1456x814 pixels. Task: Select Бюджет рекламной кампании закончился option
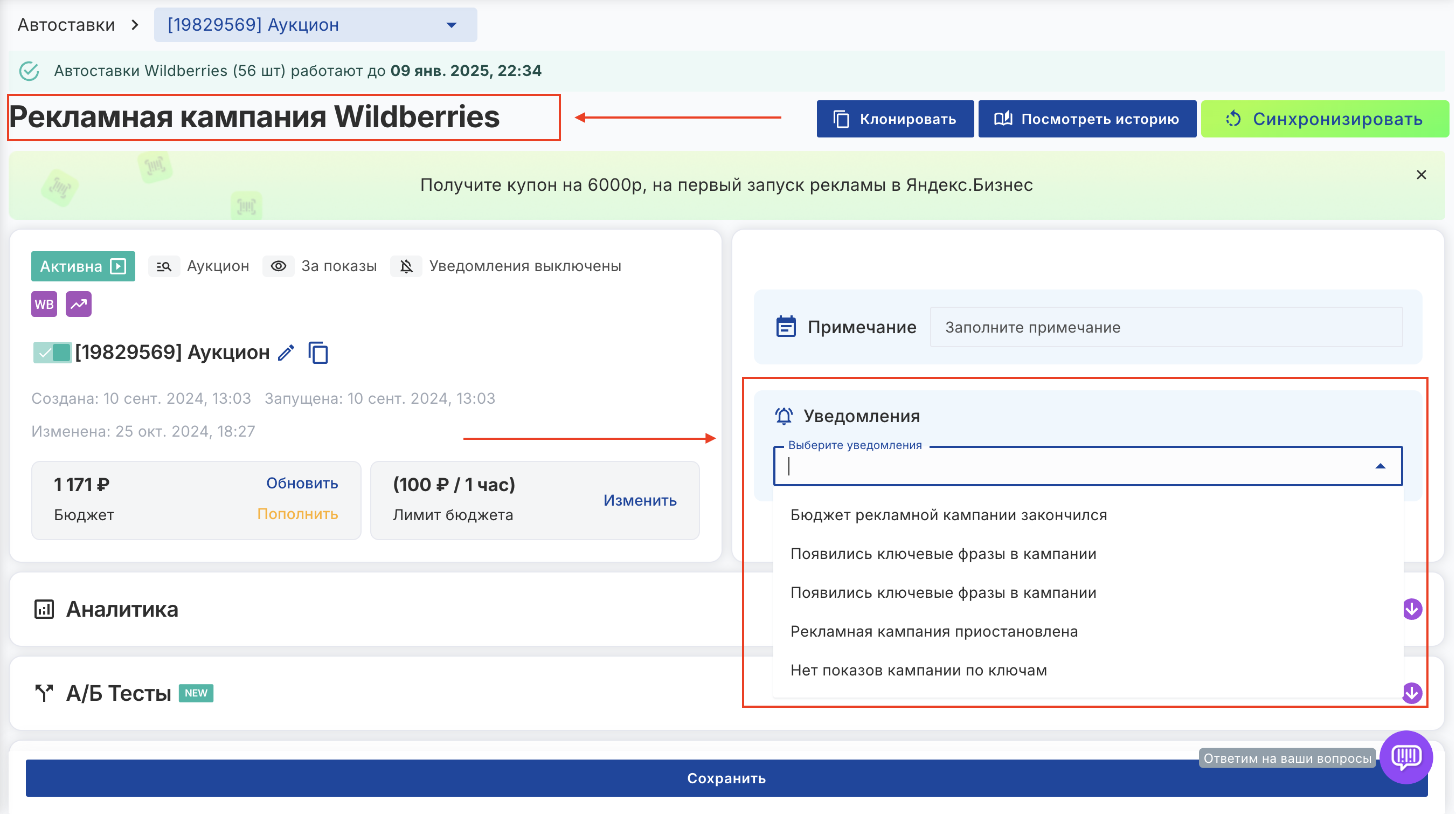(948, 515)
